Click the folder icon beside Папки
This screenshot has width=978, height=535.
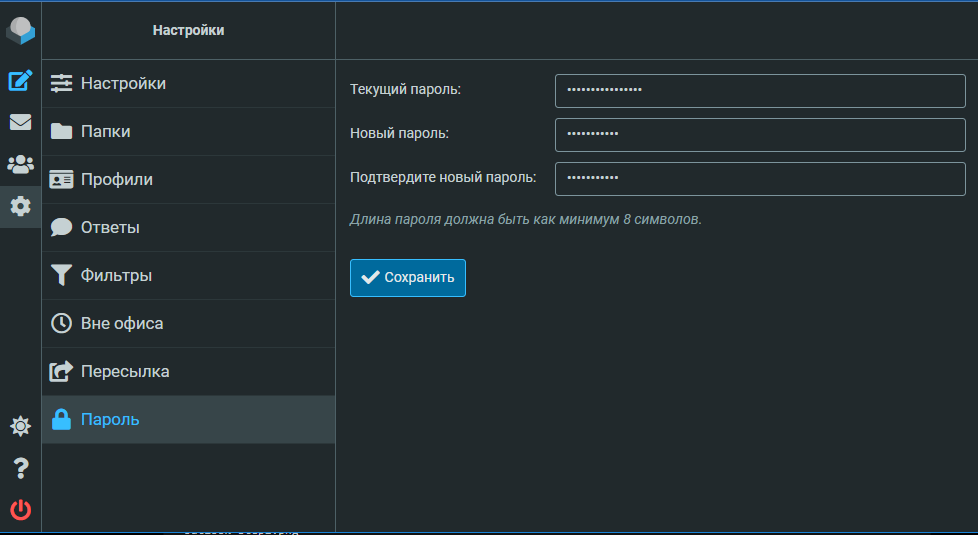tap(61, 132)
